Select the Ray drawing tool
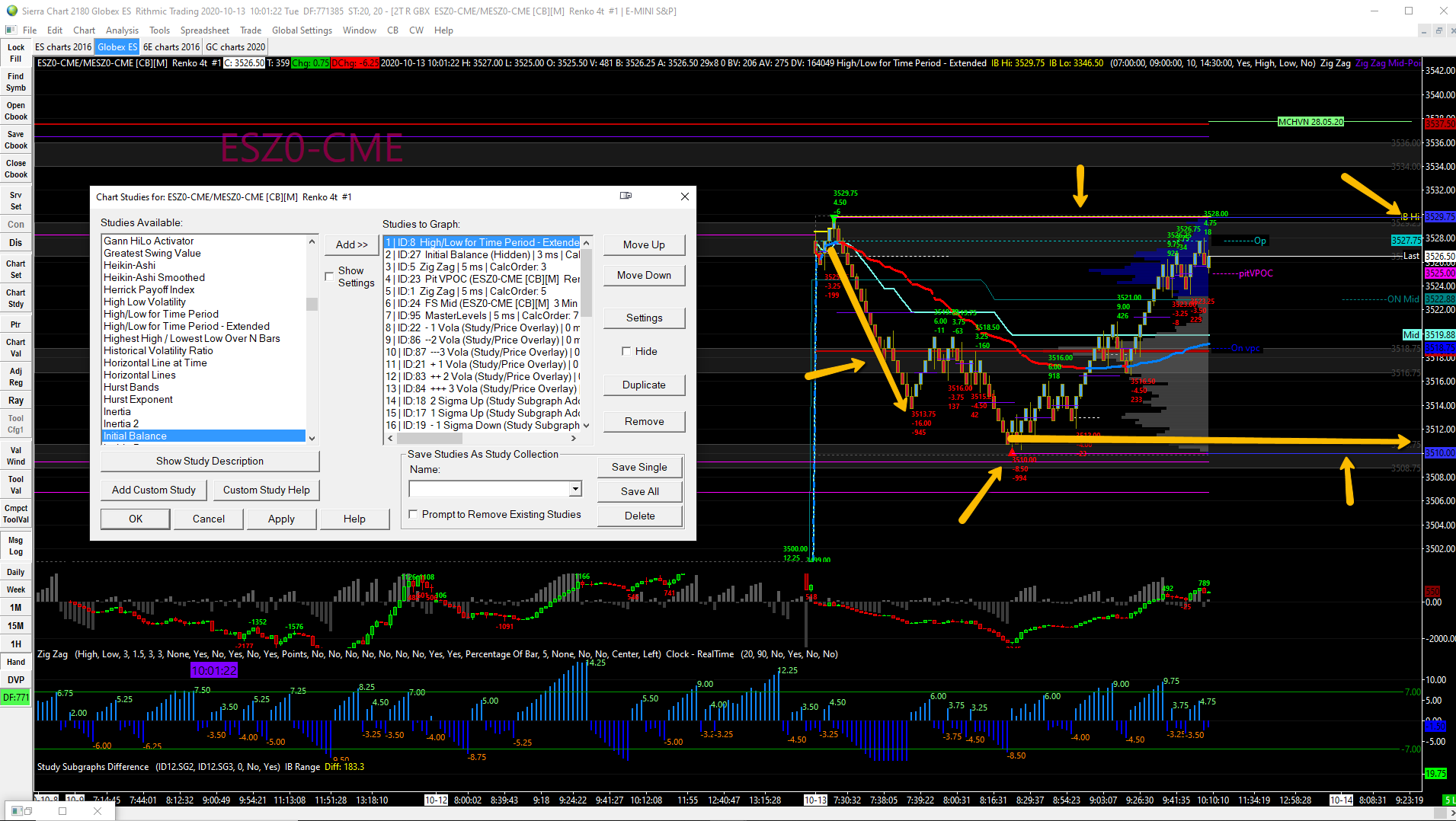Viewport: 1456px width, 821px height. (16, 400)
